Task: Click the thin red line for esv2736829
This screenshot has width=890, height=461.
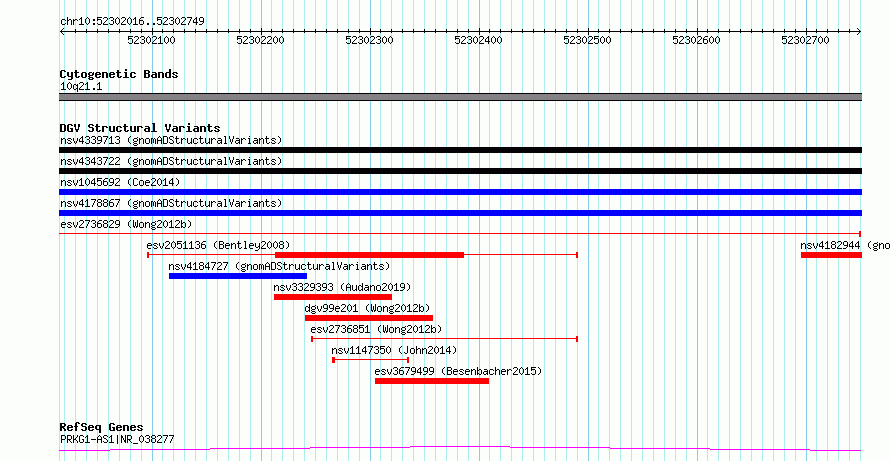Action: pyautogui.click(x=460, y=233)
